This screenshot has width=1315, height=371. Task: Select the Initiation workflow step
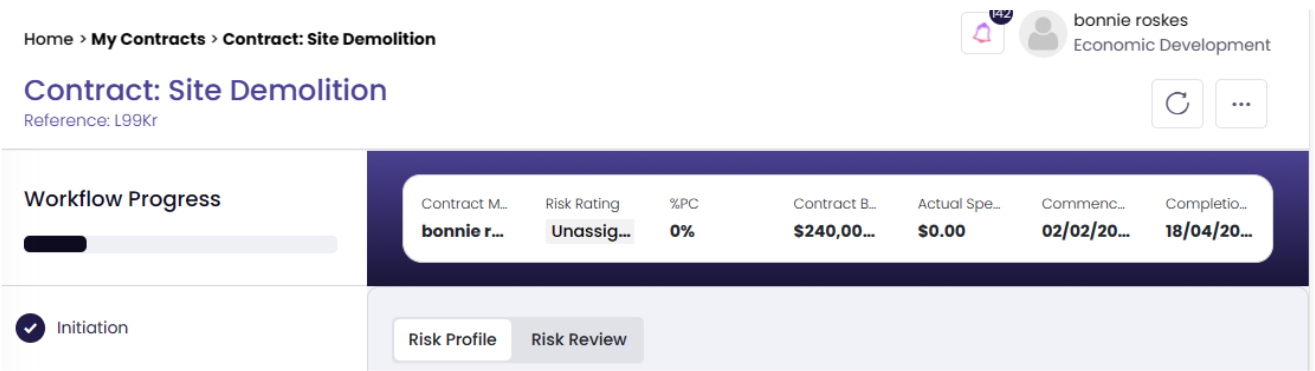92,327
